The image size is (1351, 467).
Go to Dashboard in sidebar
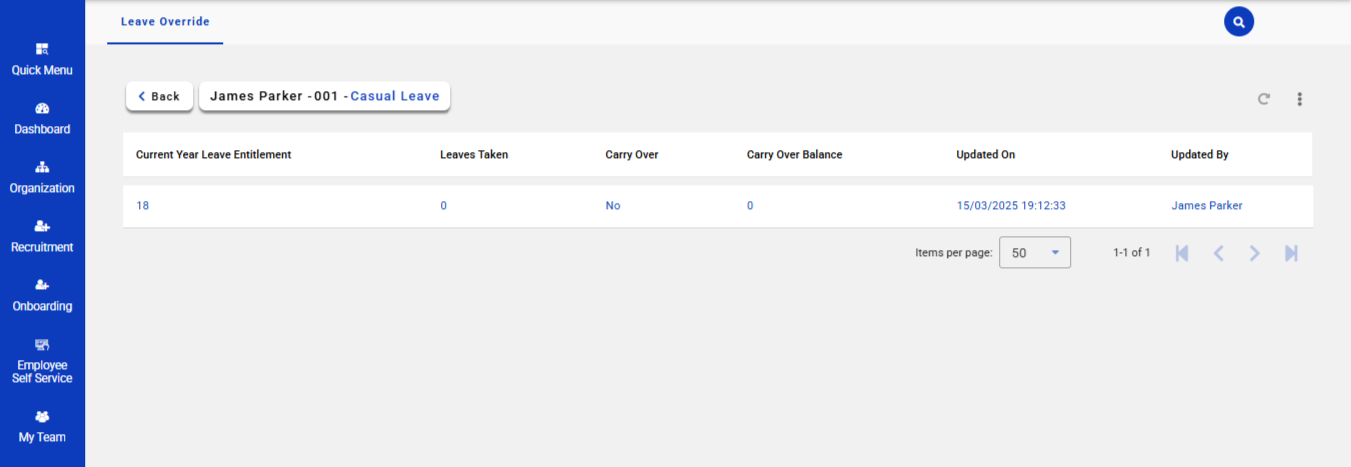tap(42, 118)
